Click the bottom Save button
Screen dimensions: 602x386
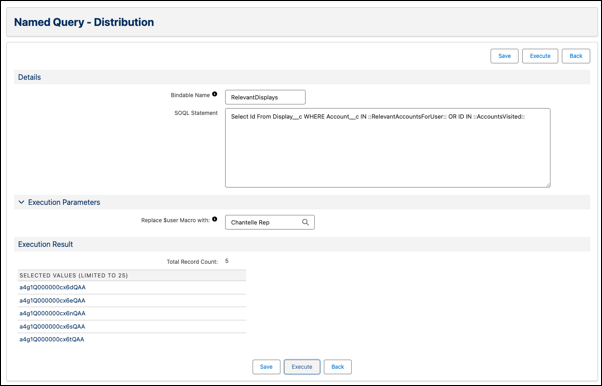[266, 367]
